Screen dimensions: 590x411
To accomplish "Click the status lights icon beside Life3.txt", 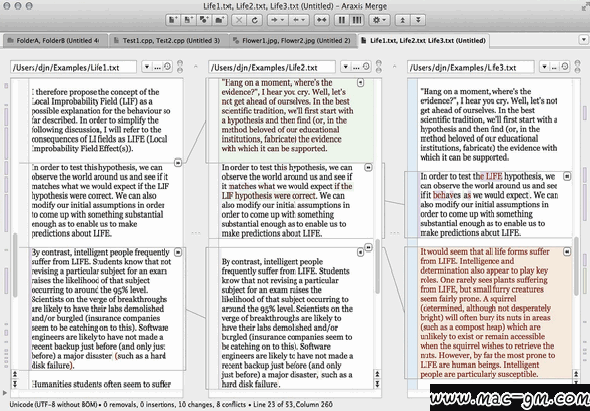I will (578, 67).
